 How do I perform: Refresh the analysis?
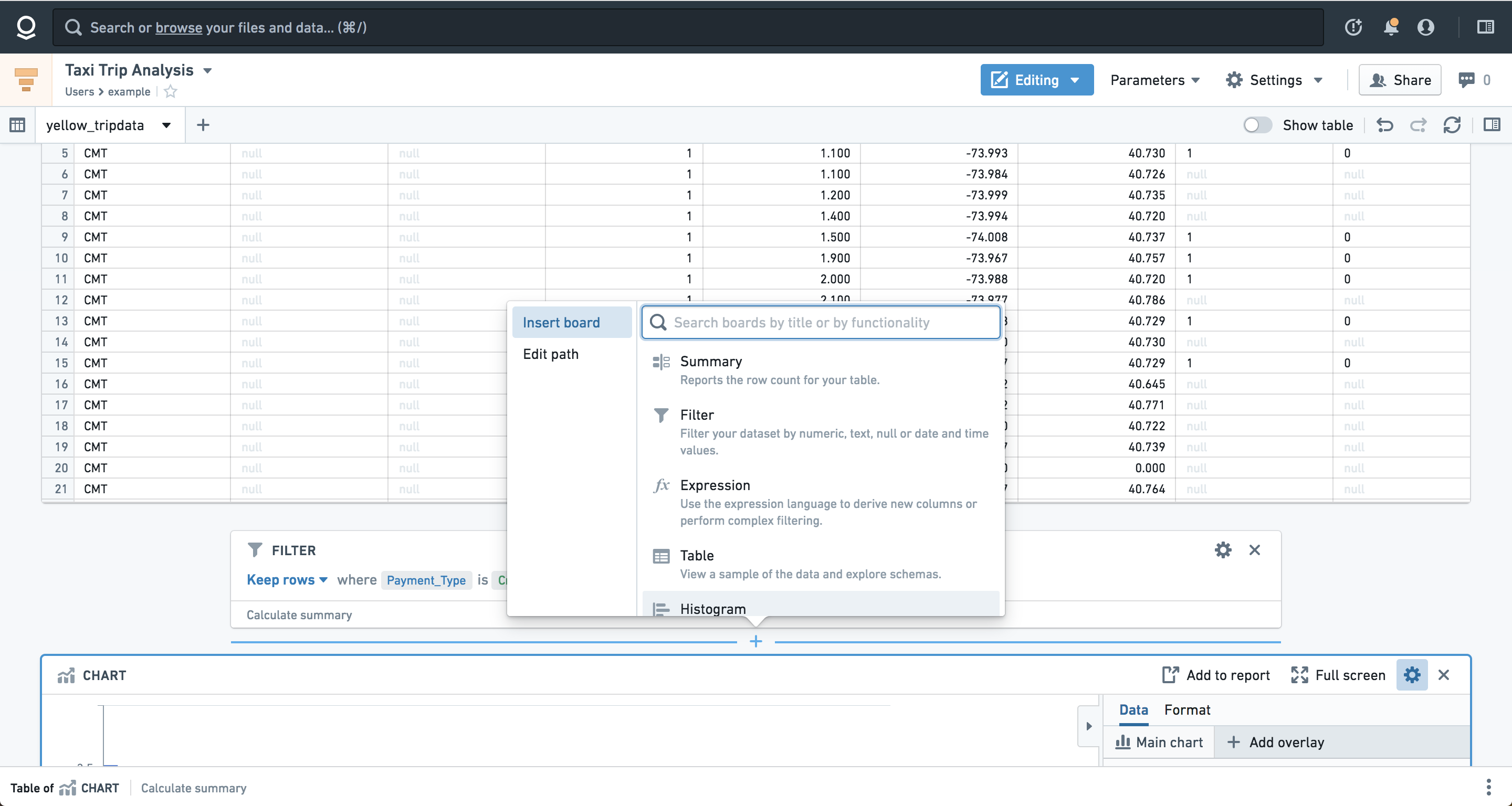point(1452,125)
